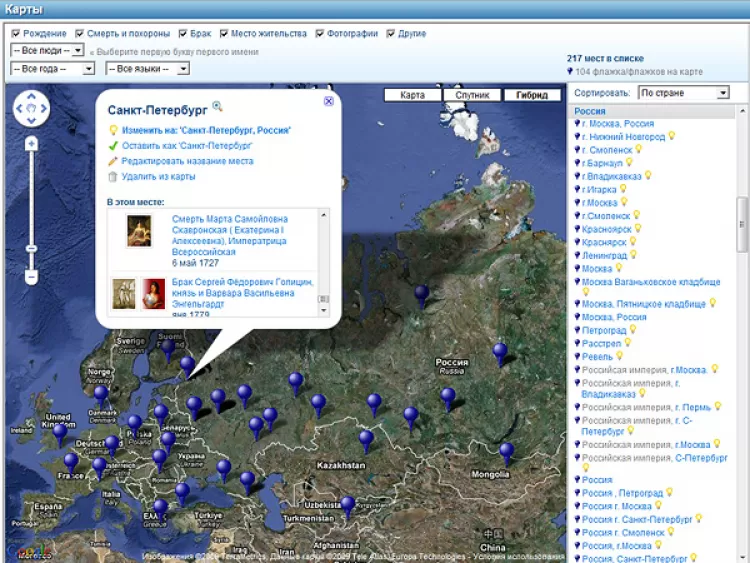
Task: Toggle the Место жительства checkbox
Action: tap(224, 33)
